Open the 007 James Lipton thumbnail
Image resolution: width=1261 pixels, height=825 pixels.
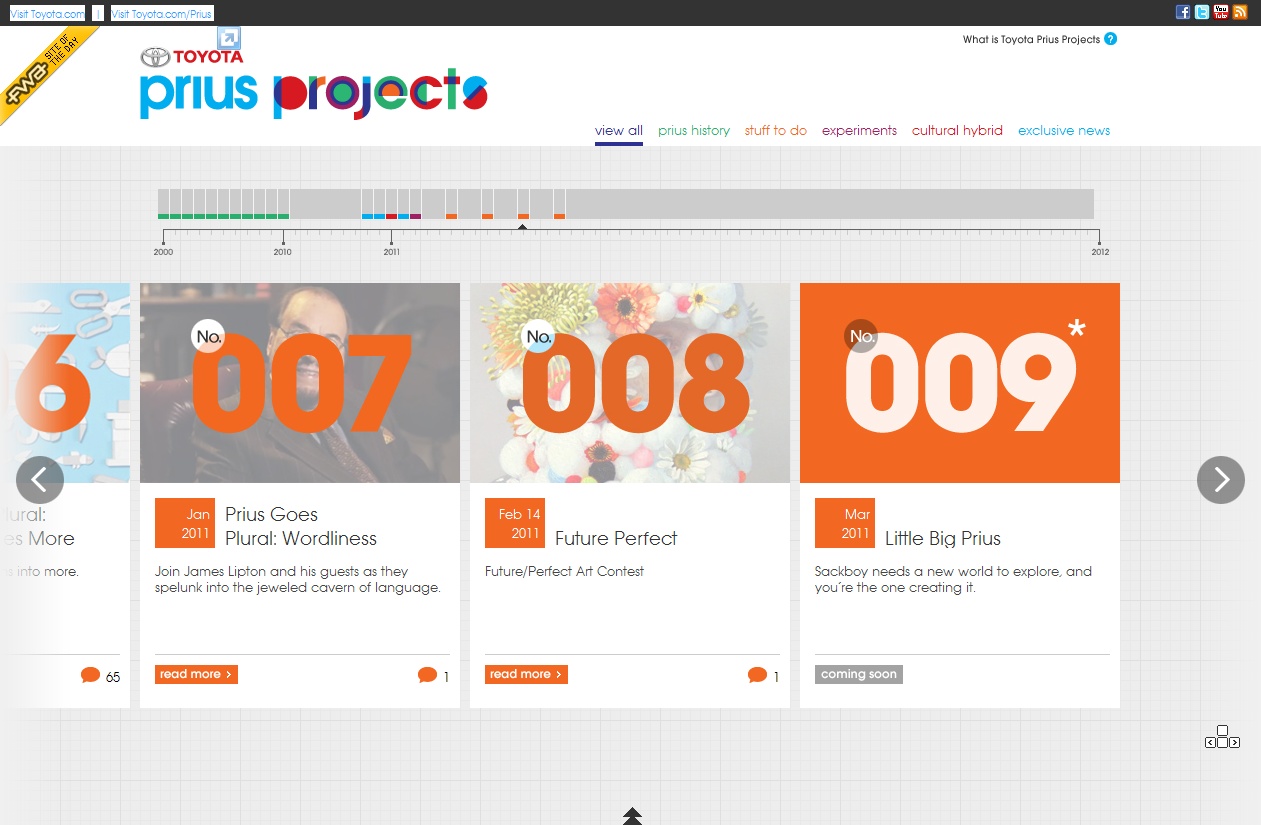(x=300, y=383)
